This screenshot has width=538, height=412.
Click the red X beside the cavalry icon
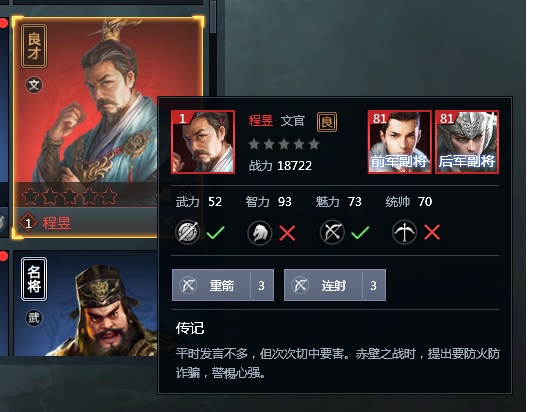[x=288, y=233]
